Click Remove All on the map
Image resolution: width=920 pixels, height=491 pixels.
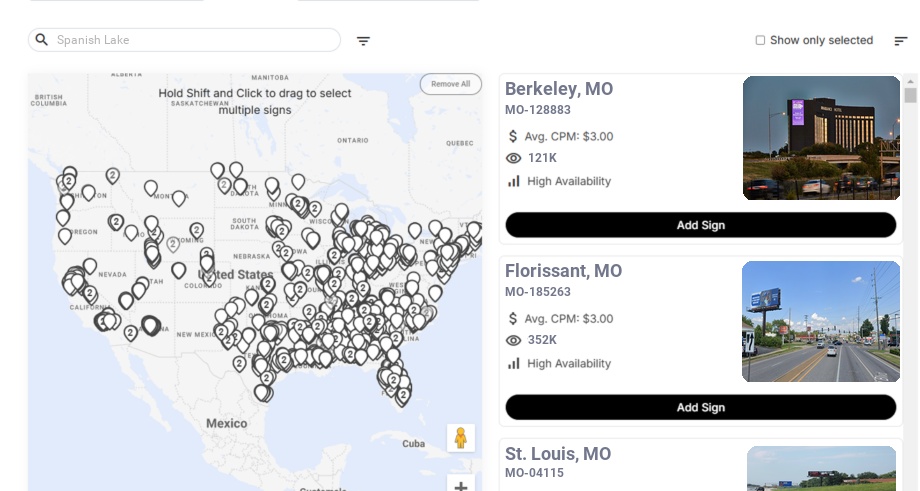tap(450, 84)
